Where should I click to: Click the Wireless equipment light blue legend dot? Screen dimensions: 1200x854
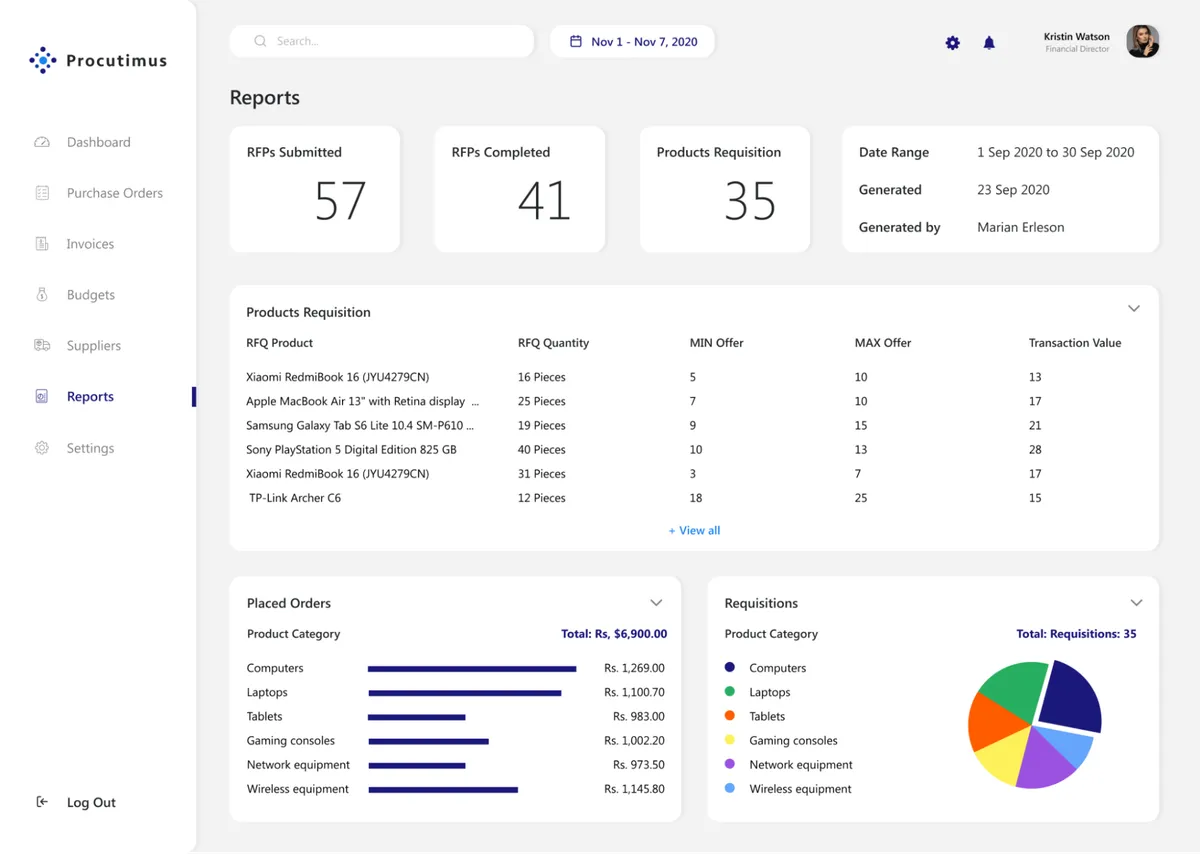click(730, 788)
